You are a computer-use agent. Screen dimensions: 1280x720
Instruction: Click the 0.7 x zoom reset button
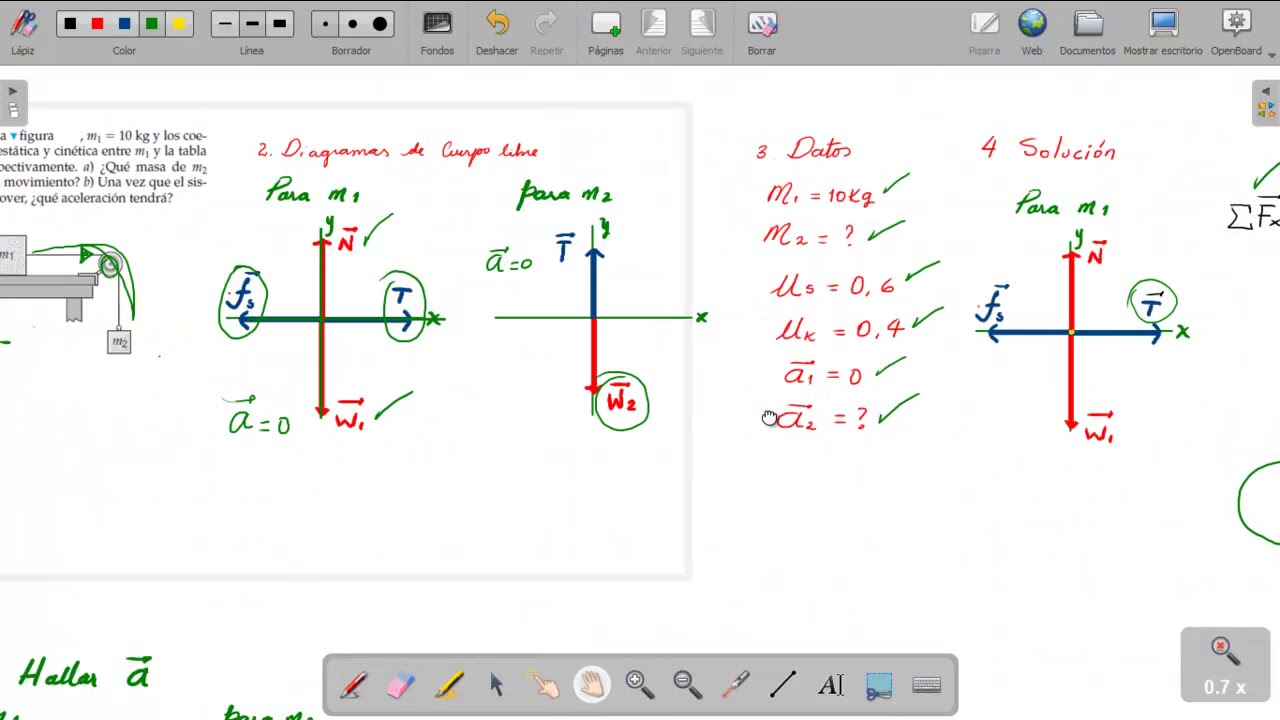point(1225,664)
